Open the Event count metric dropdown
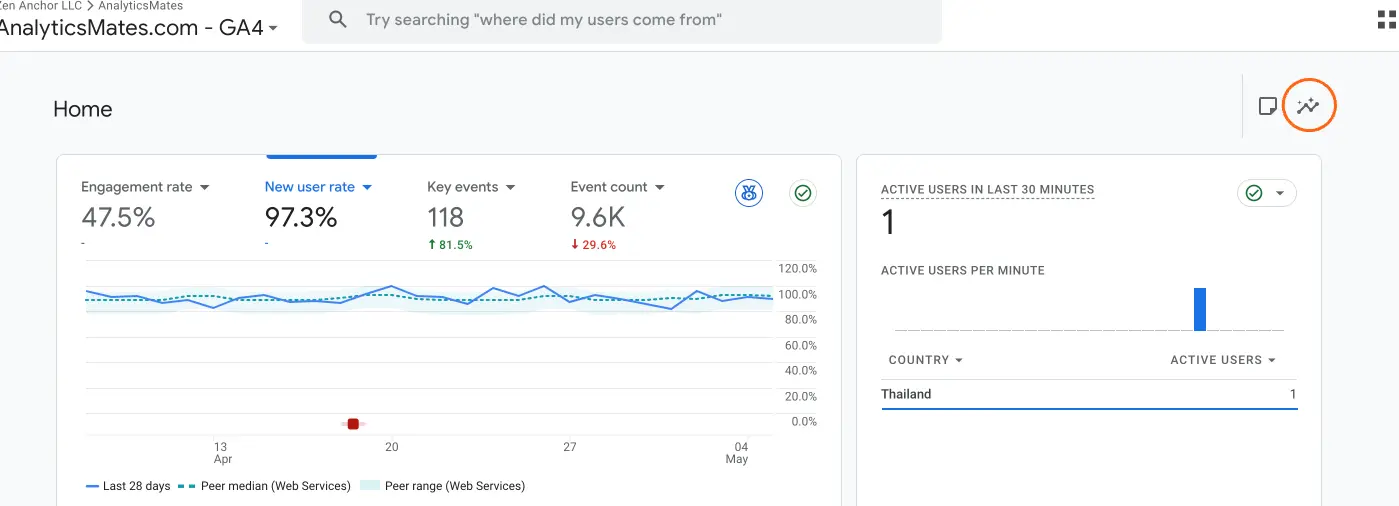 618,187
